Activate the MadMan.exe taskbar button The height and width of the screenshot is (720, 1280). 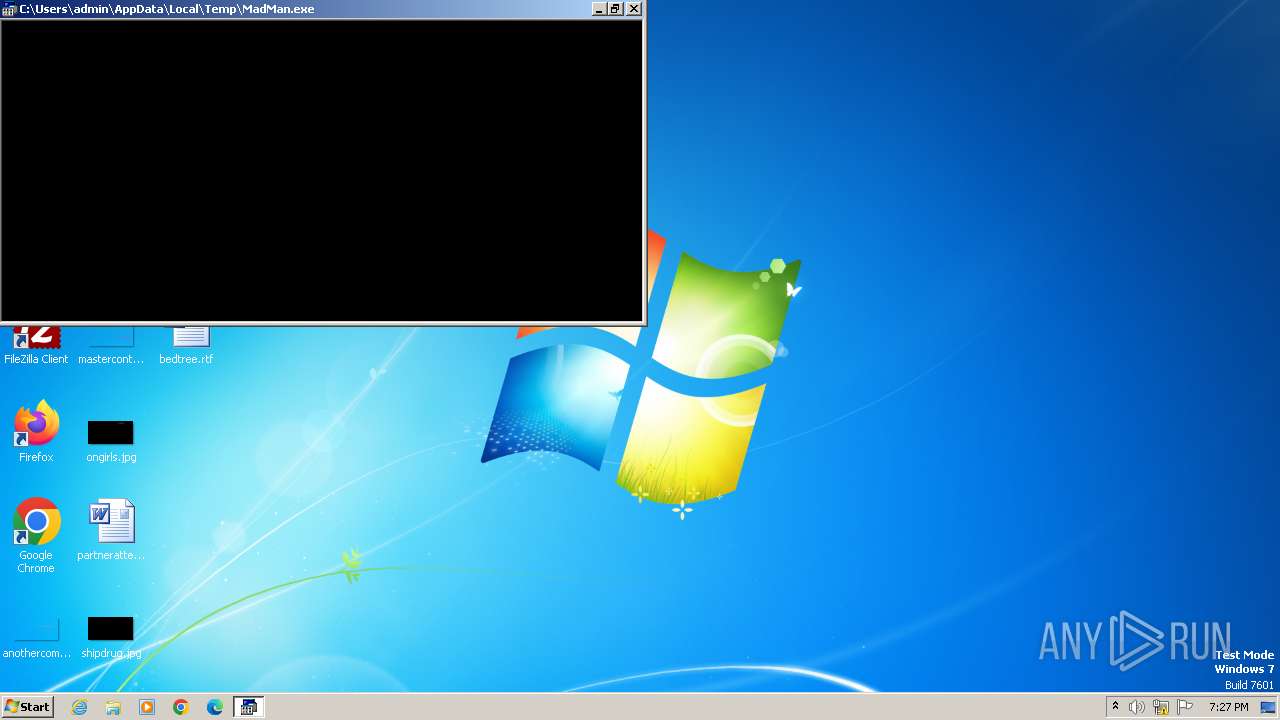(x=248, y=707)
